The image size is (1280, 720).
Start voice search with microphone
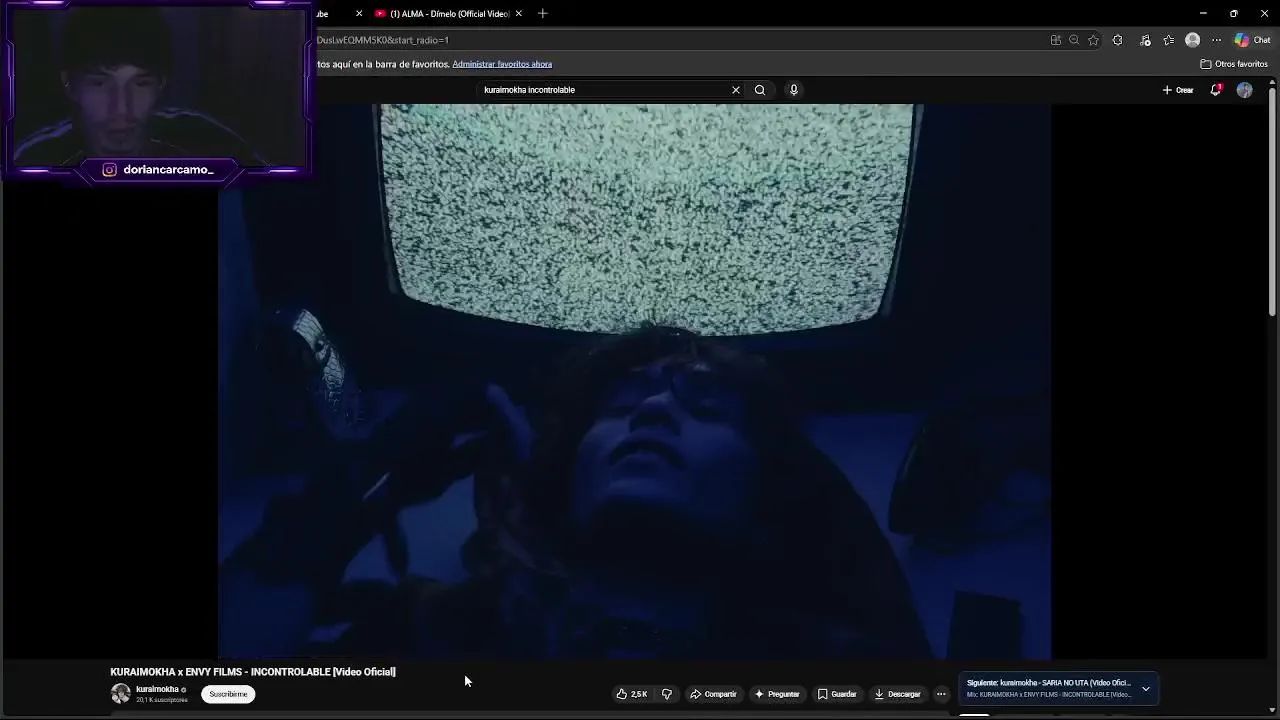tap(794, 90)
